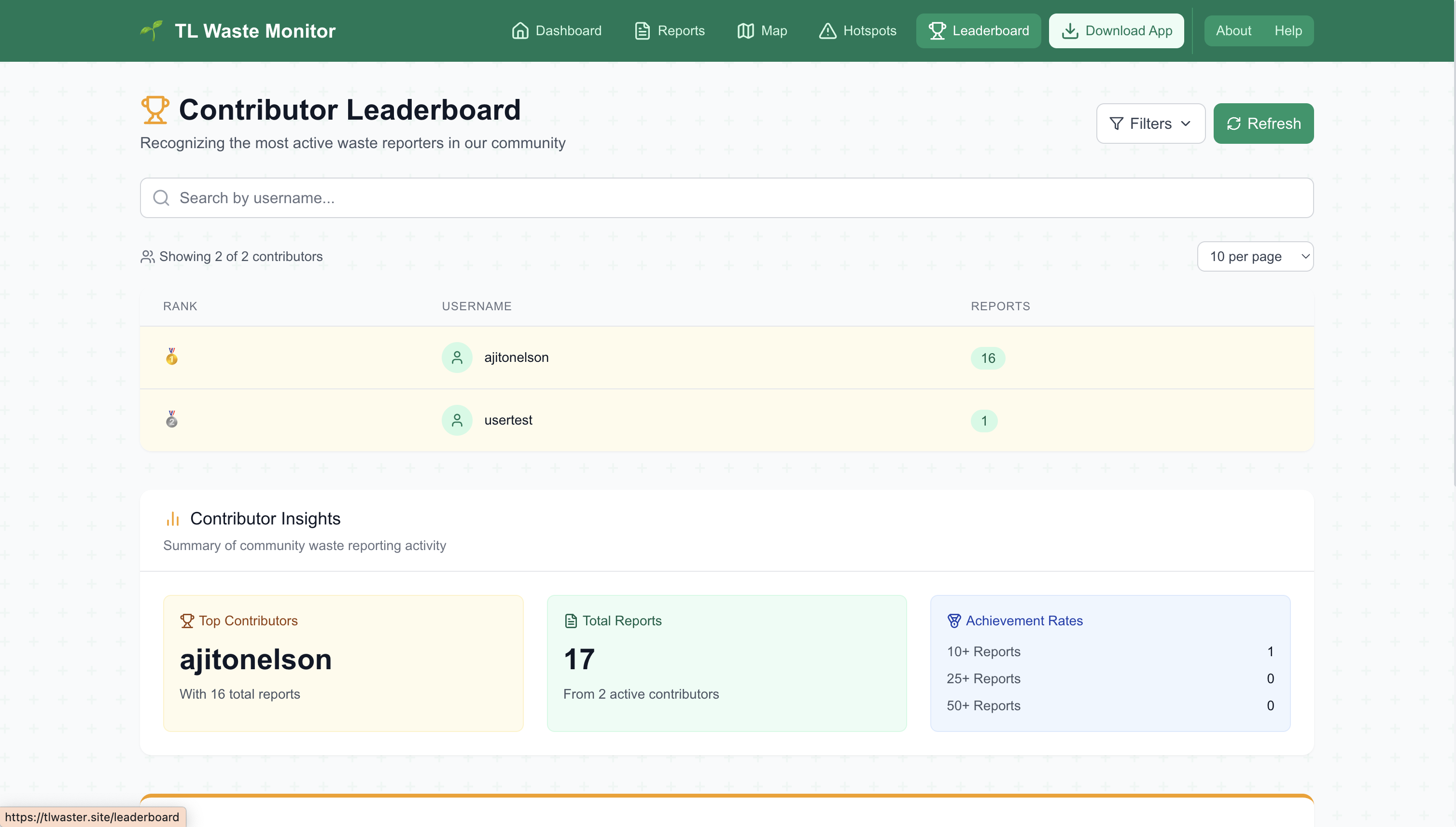Click the silver medal rank icon

click(172, 420)
